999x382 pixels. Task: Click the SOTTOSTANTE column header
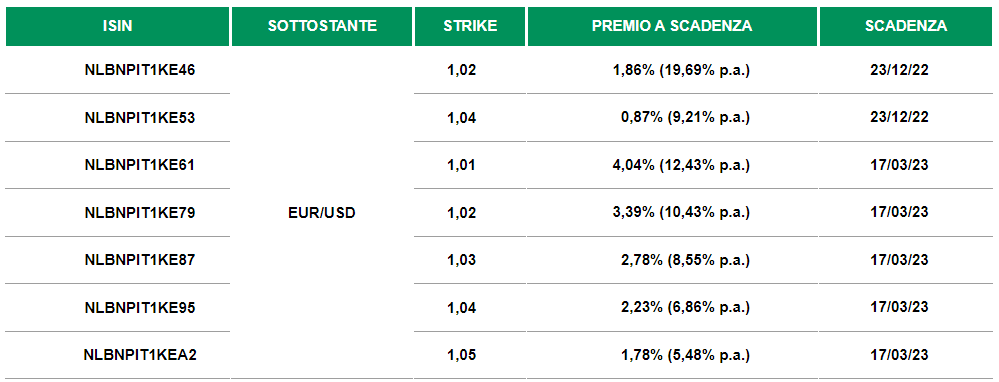[322, 26]
